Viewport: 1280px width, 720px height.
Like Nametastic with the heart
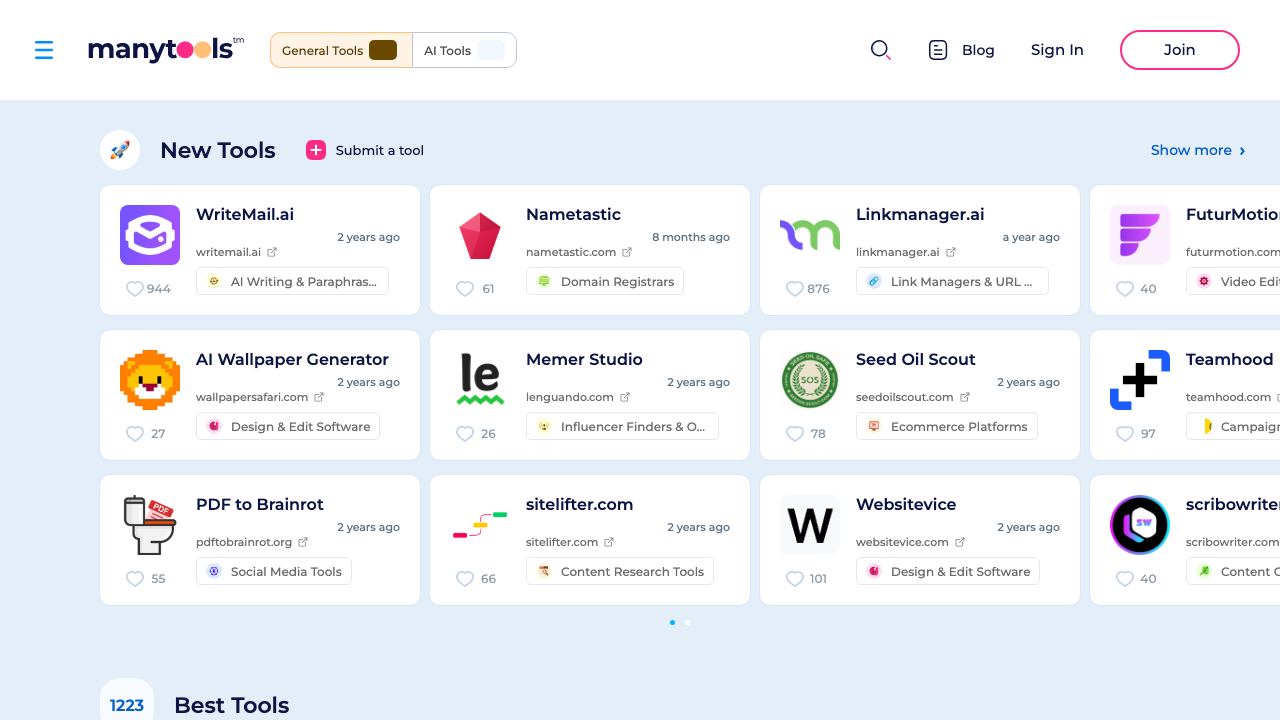(464, 288)
